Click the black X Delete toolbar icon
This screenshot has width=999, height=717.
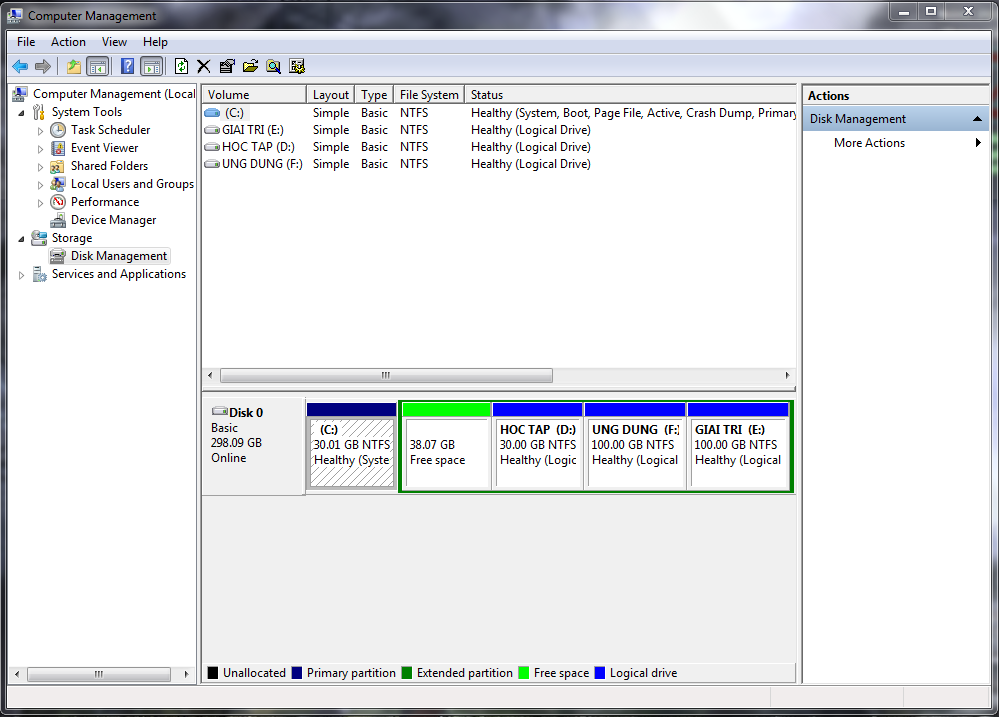204,67
